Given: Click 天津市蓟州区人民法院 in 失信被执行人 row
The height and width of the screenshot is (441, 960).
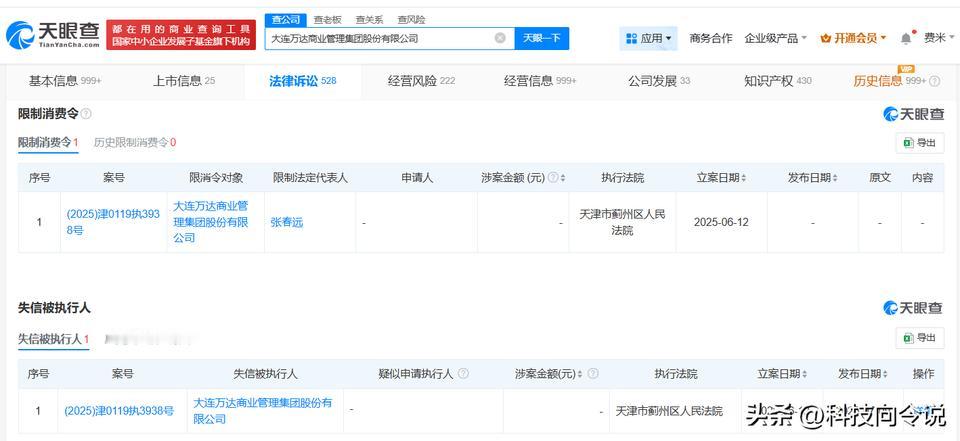Looking at the screenshot, I should [x=669, y=411].
